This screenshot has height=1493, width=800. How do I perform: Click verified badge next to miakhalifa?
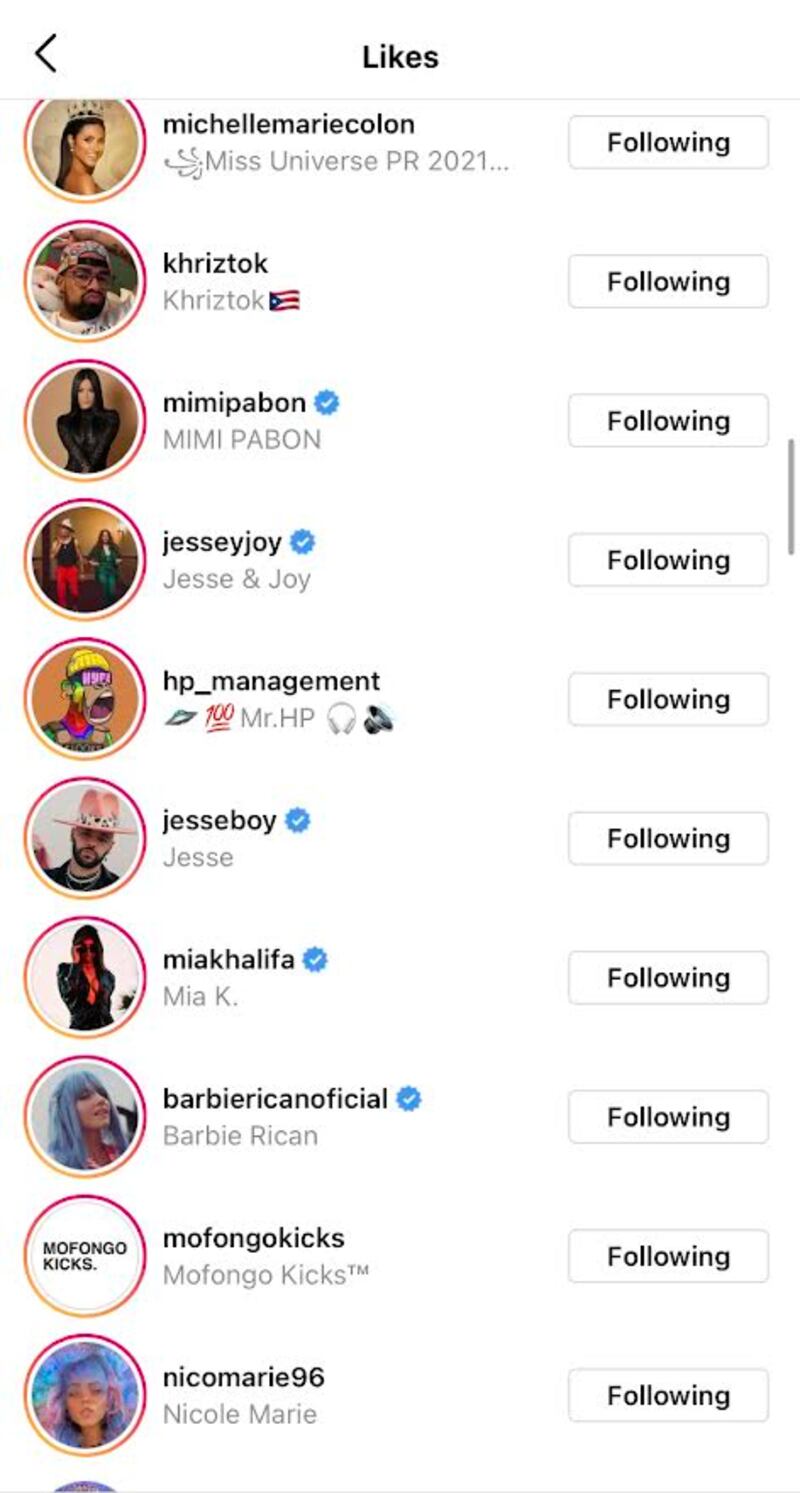pos(316,960)
